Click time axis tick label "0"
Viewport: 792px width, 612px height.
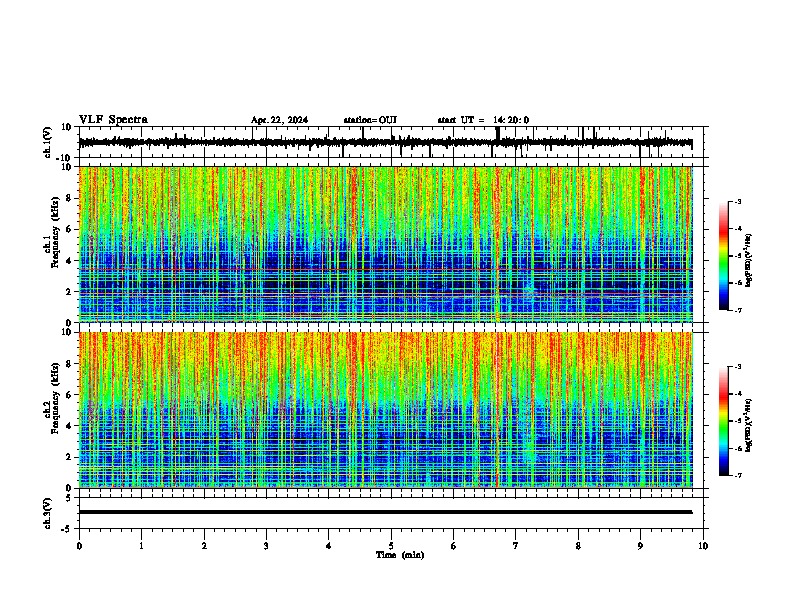[x=79, y=546]
